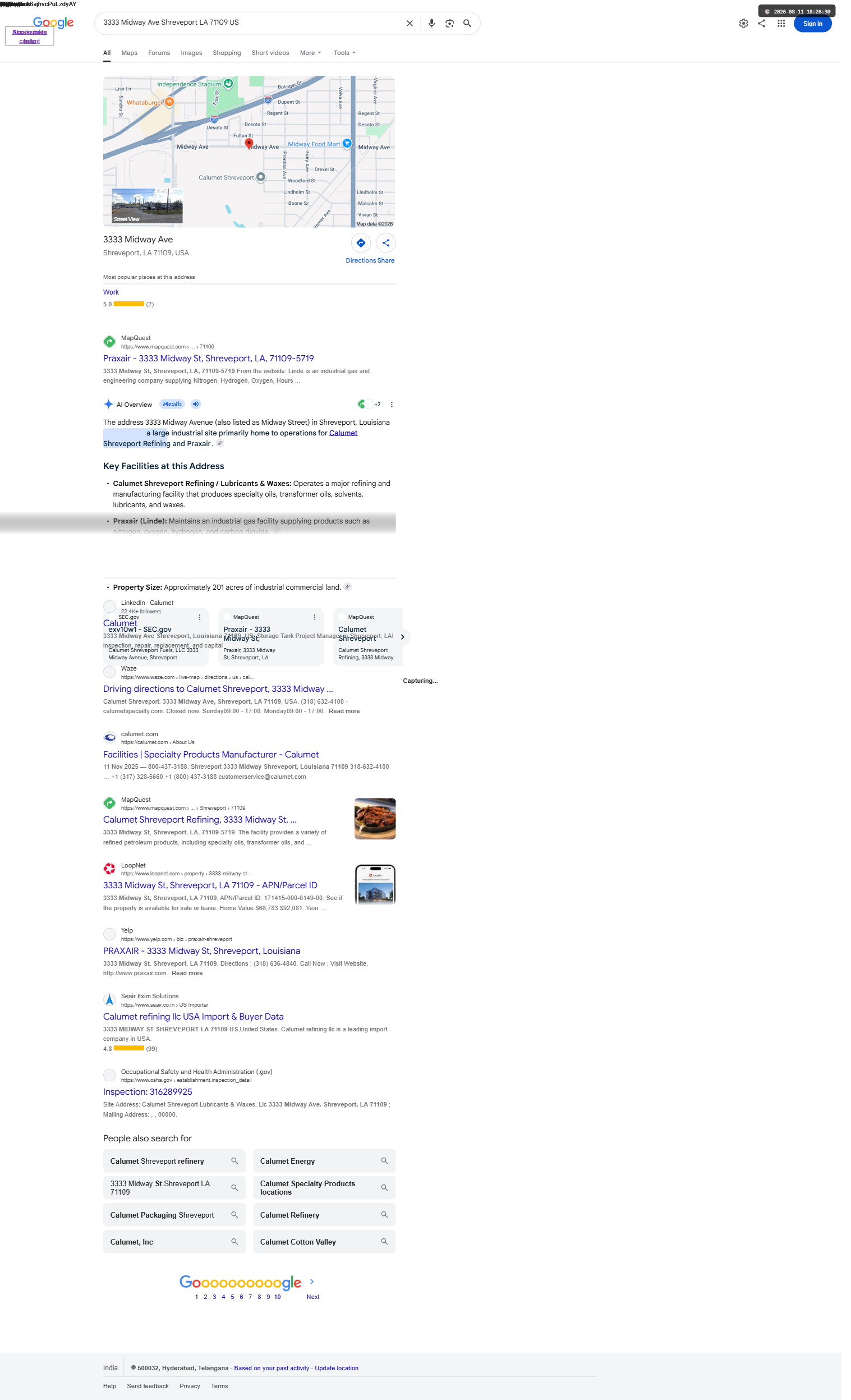Open the Google apps grid
Screen dimensions: 851x1400
click(x=781, y=24)
